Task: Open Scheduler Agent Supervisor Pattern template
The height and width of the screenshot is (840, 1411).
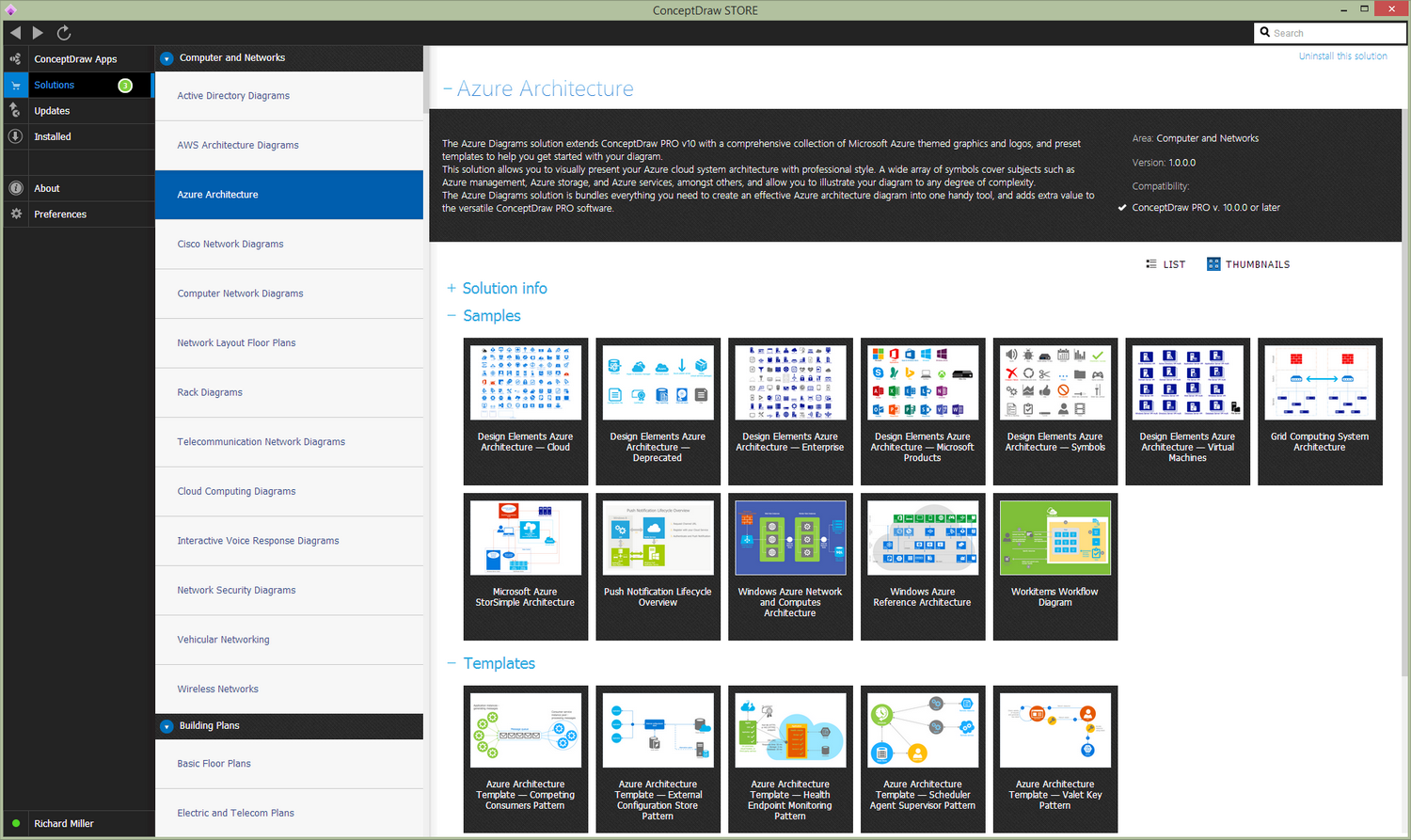Action: click(x=923, y=759)
